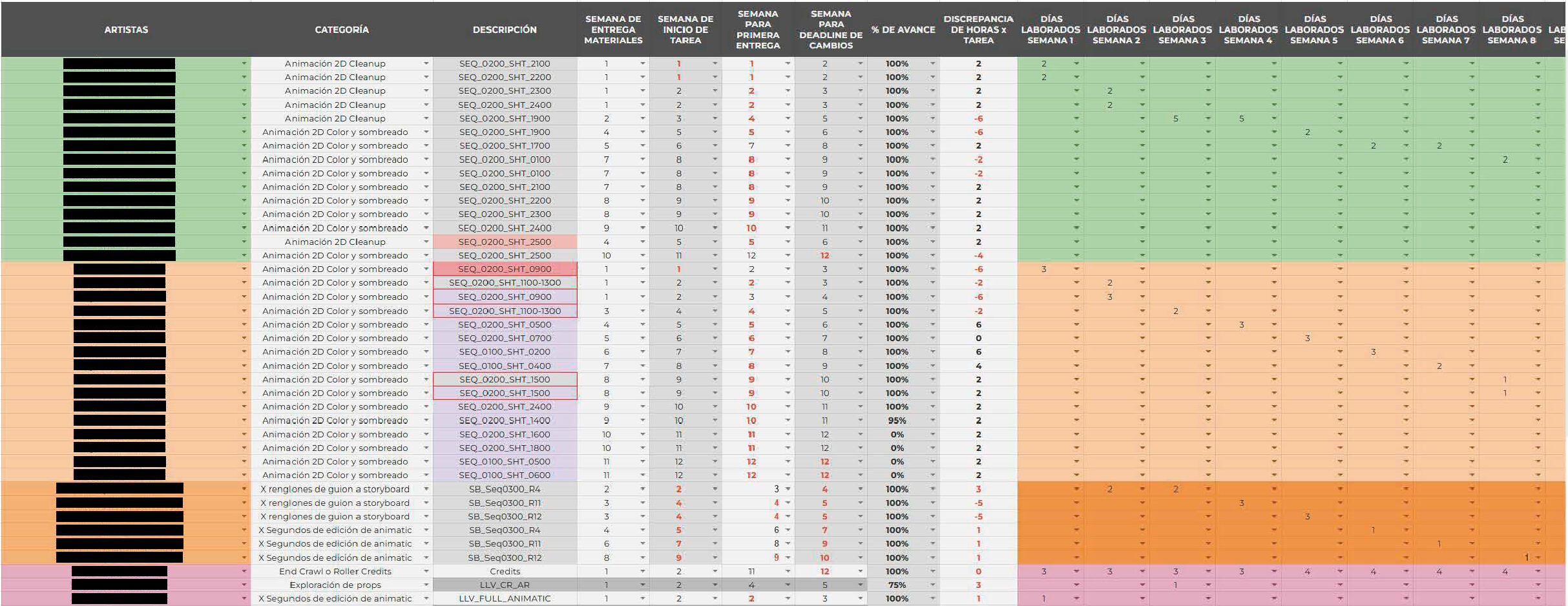Open artist dropdown in the SEQ_0200_SHT_1700 row
The image size is (1568, 606).
244,146
